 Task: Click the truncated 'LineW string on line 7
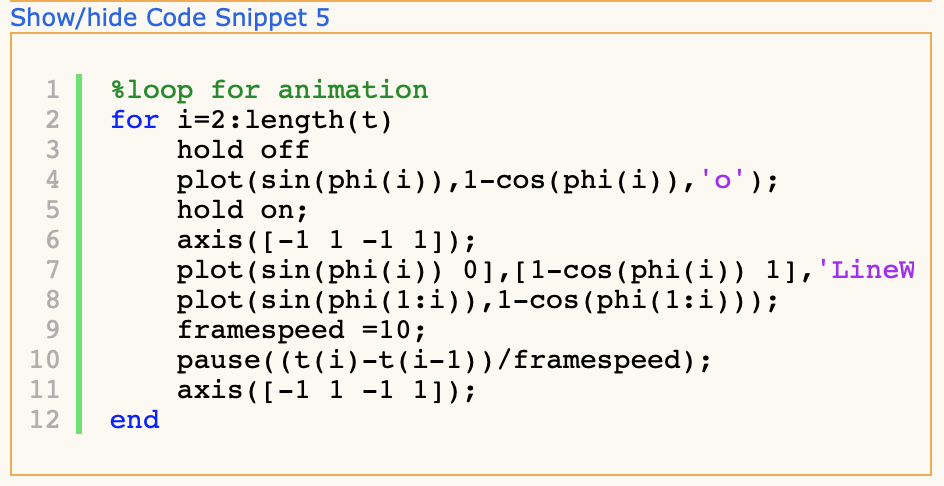tap(866, 270)
